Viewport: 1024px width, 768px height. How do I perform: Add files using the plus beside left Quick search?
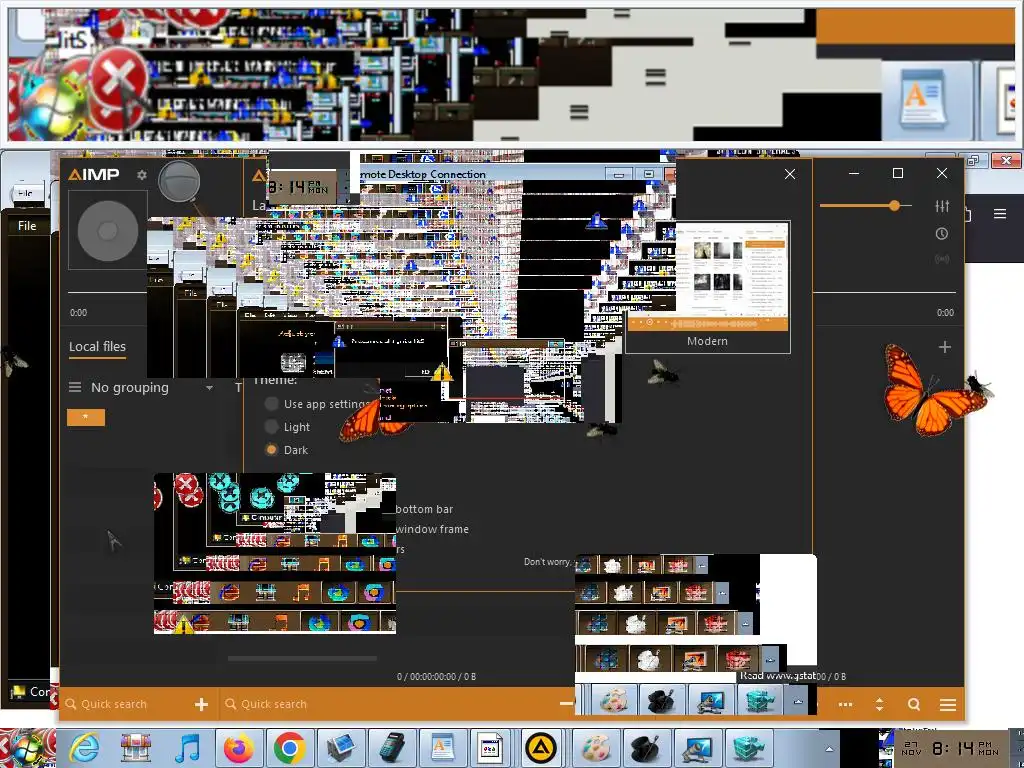(x=201, y=704)
